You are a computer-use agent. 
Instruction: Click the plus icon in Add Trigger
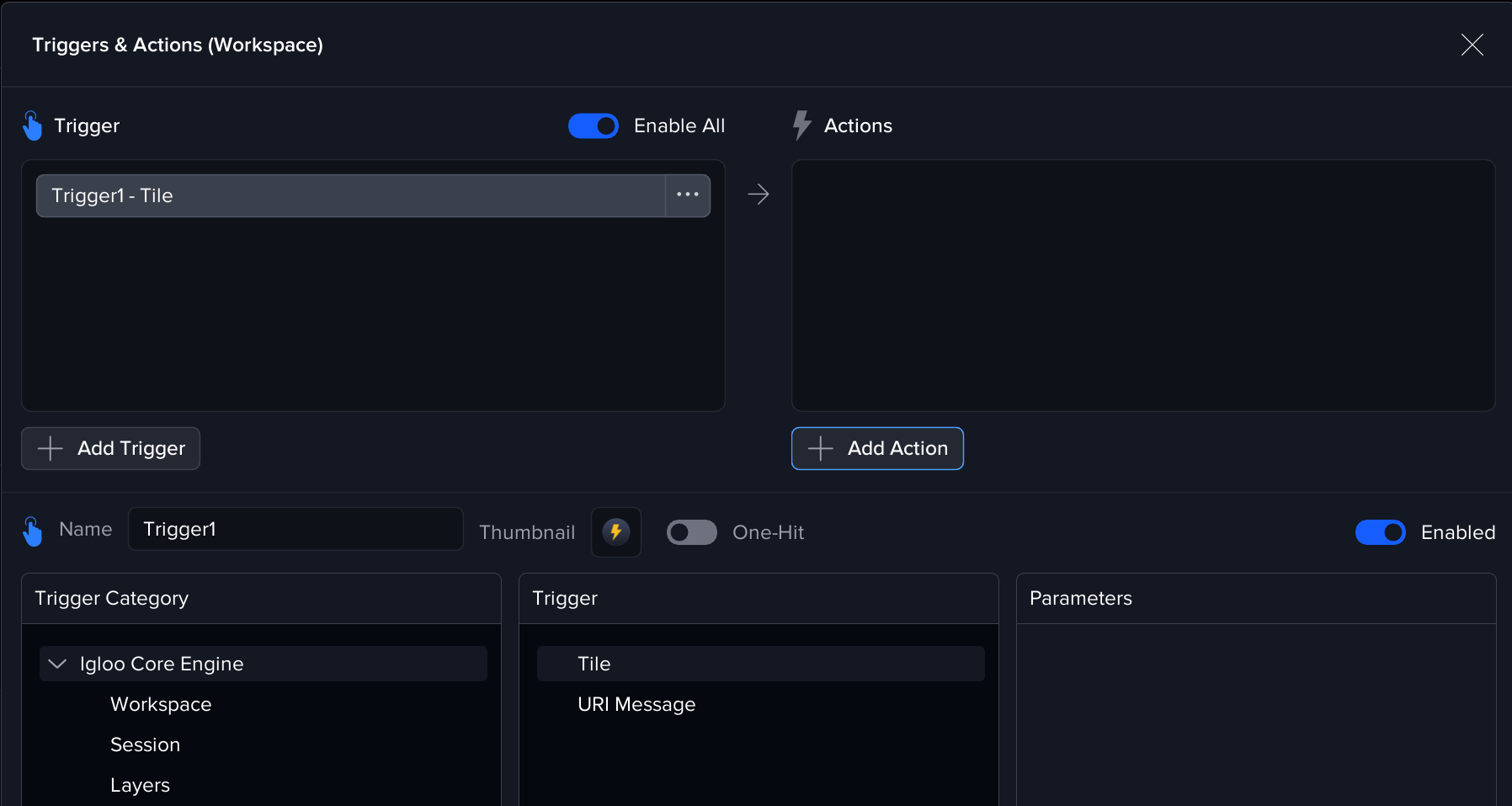tap(51, 448)
